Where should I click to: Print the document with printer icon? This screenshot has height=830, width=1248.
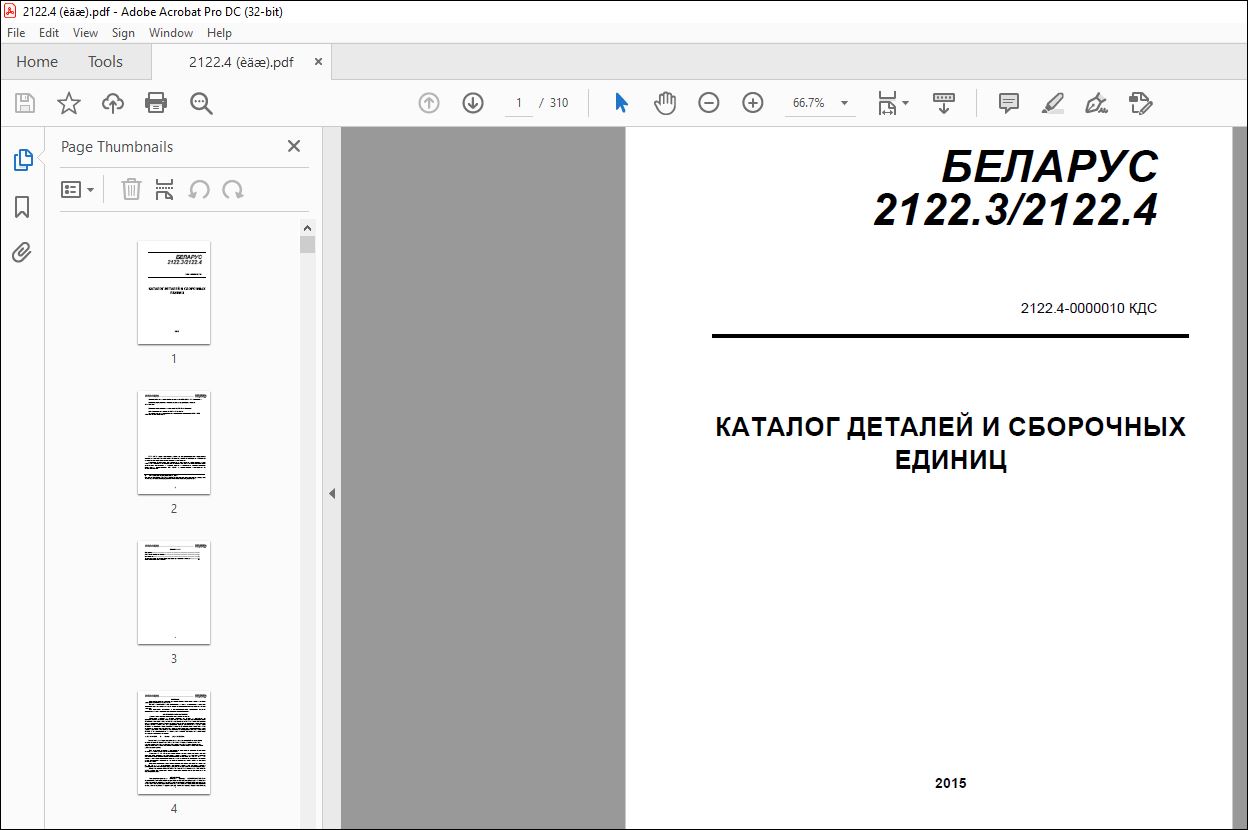click(156, 103)
